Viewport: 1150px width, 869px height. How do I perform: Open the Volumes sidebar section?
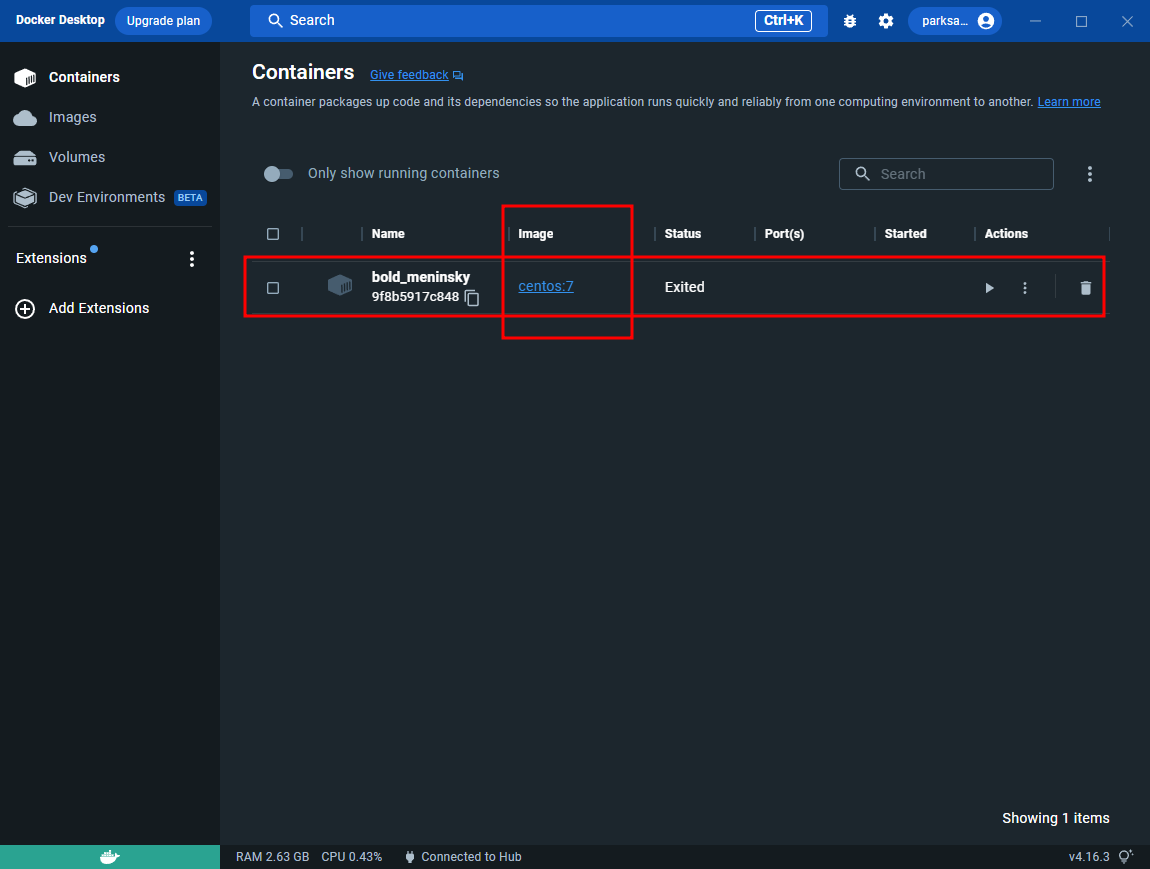click(x=77, y=157)
